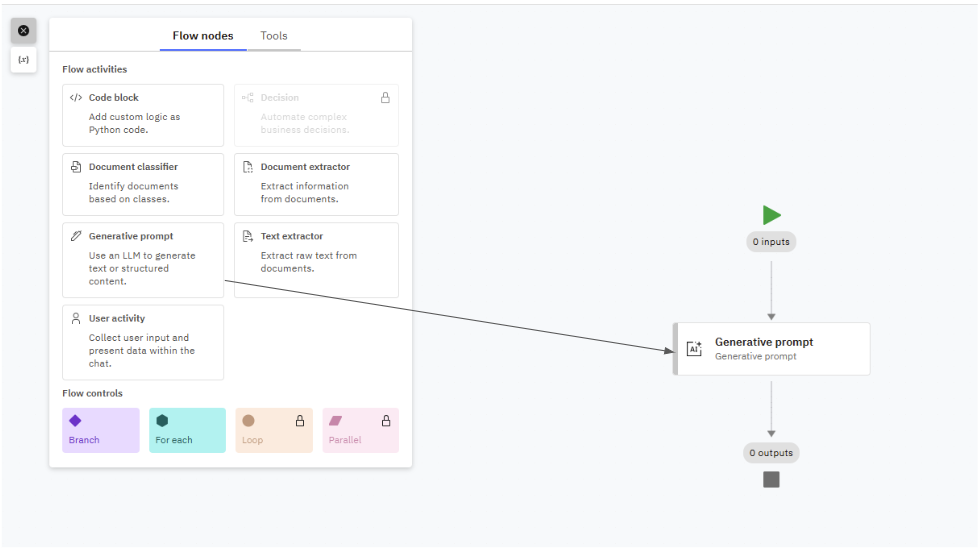Image resolution: width=979 pixels, height=549 pixels.
Task: Switch to the Tools tab
Action: point(274,36)
